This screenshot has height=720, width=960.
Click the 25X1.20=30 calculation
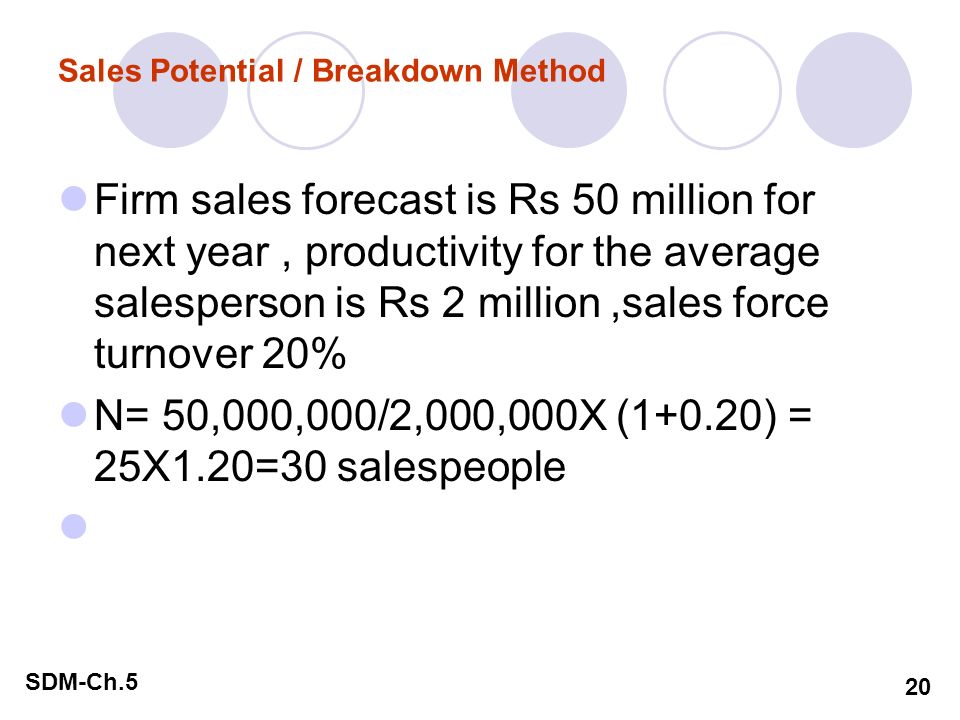pyautogui.click(x=210, y=467)
